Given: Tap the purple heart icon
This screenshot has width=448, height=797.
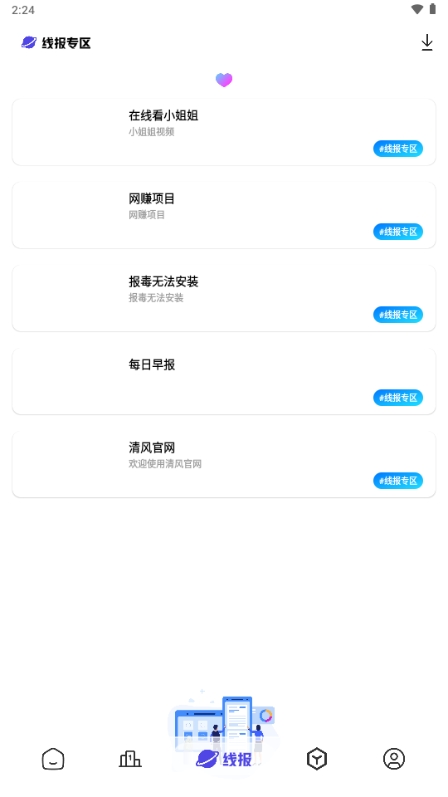Looking at the screenshot, I should tap(224, 80).
